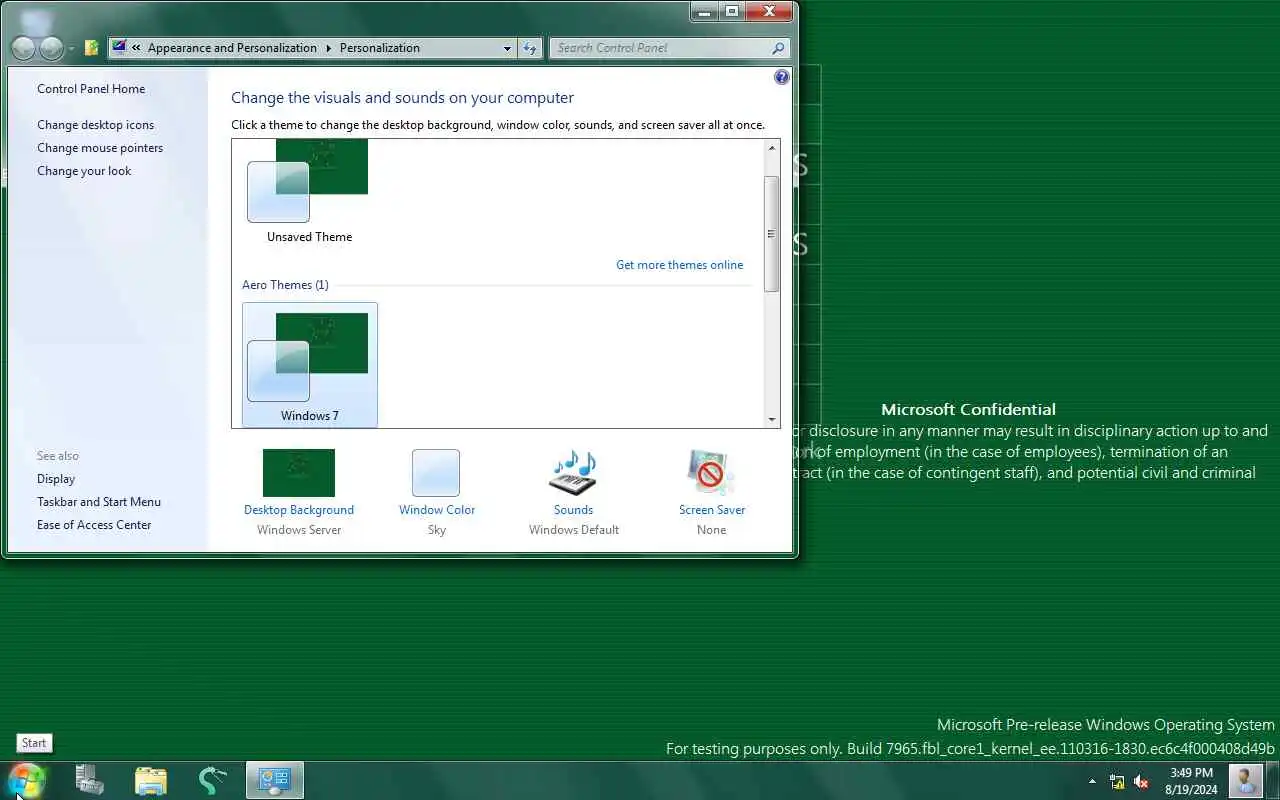Refresh the Personalization page
This screenshot has width=1280, height=800.
coord(530,48)
